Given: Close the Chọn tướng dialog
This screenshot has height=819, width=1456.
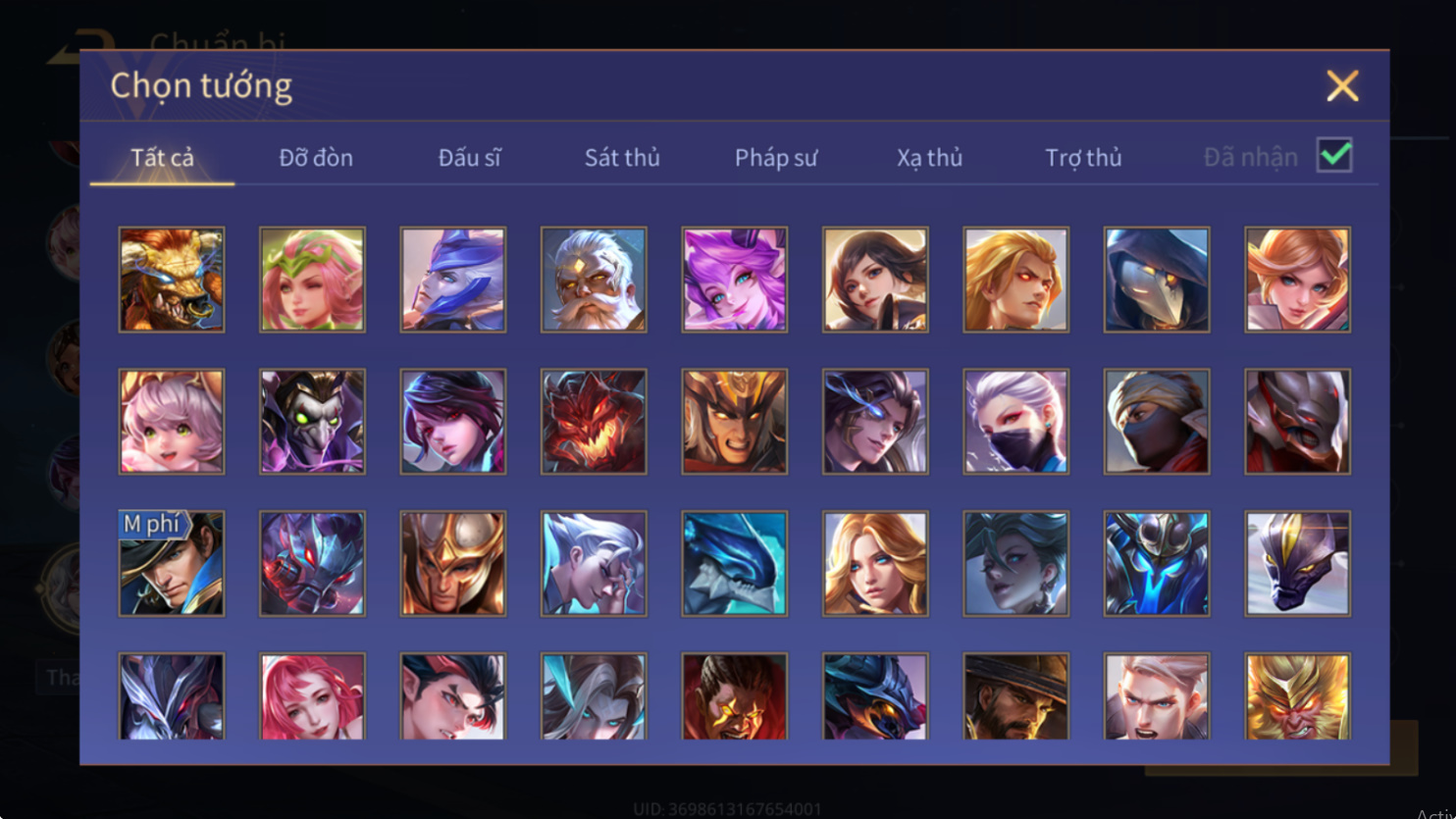Looking at the screenshot, I should [1342, 86].
